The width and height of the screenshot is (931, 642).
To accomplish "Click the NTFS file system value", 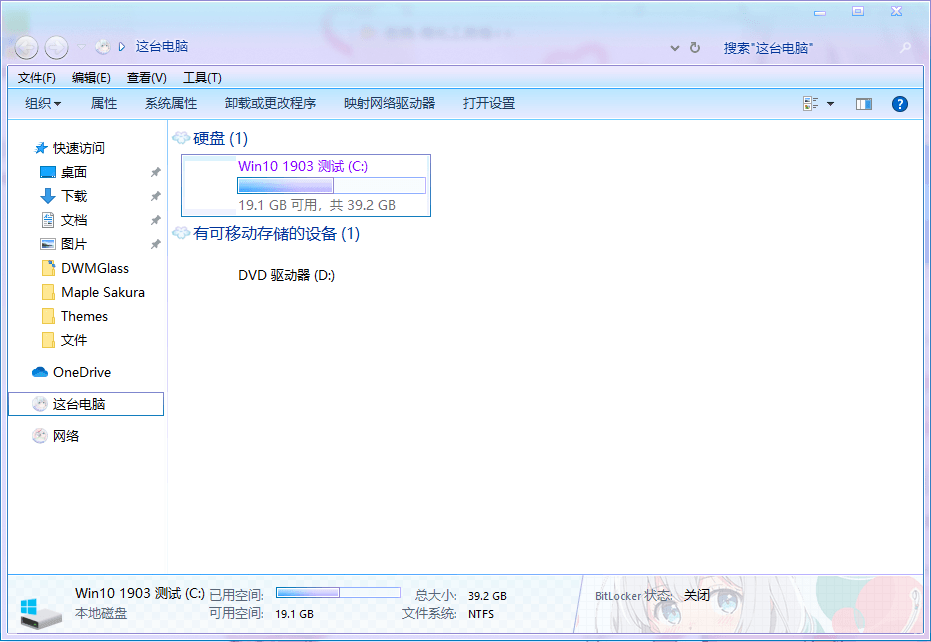I will [x=480, y=614].
